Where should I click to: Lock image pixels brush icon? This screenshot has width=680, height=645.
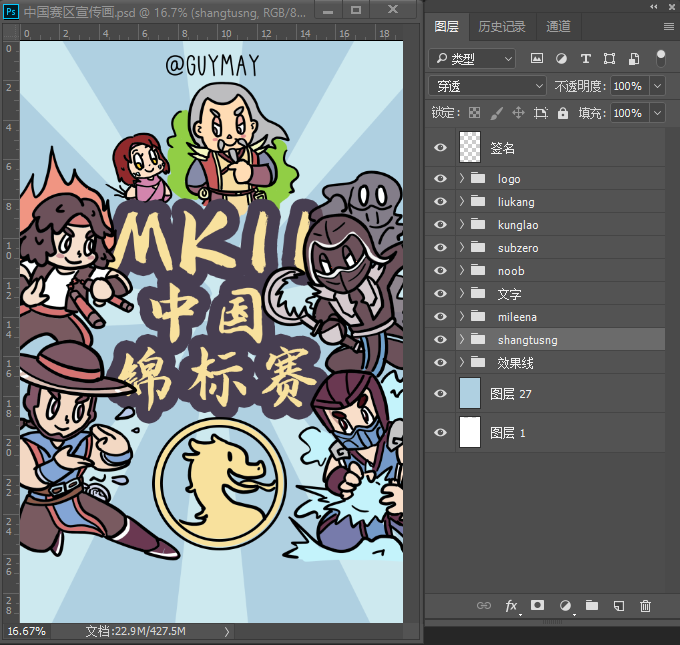click(x=496, y=113)
